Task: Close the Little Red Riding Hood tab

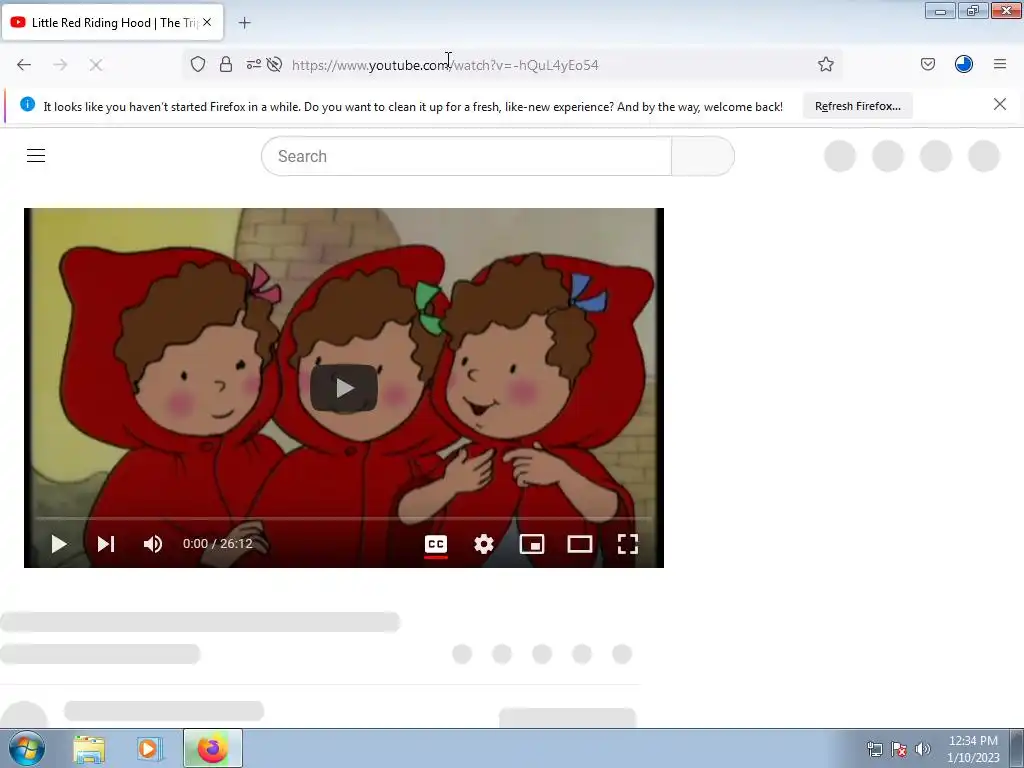Action: [207, 22]
